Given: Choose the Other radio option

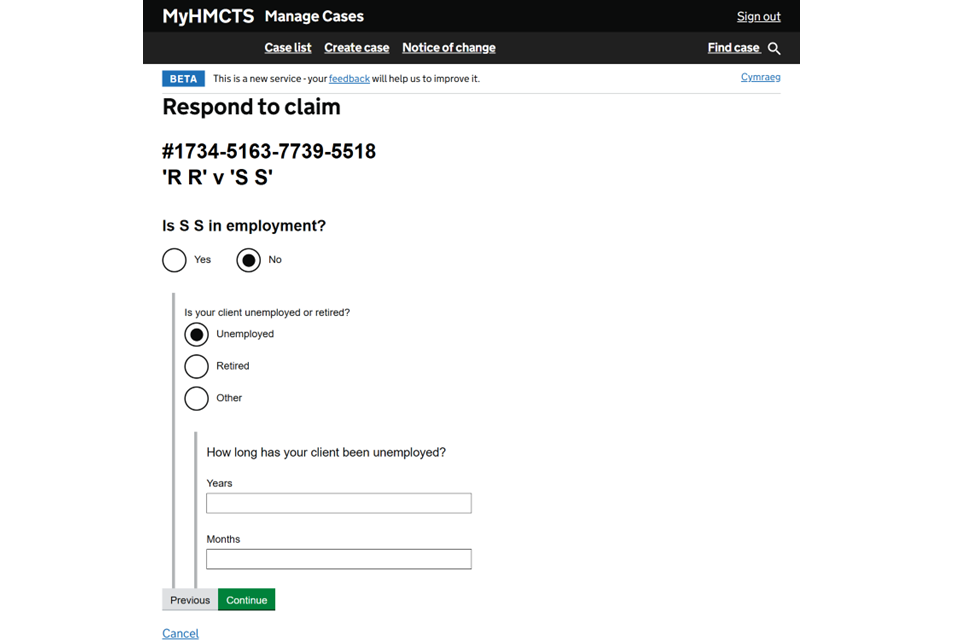Looking at the screenshot, I should [x=197, y=398].
